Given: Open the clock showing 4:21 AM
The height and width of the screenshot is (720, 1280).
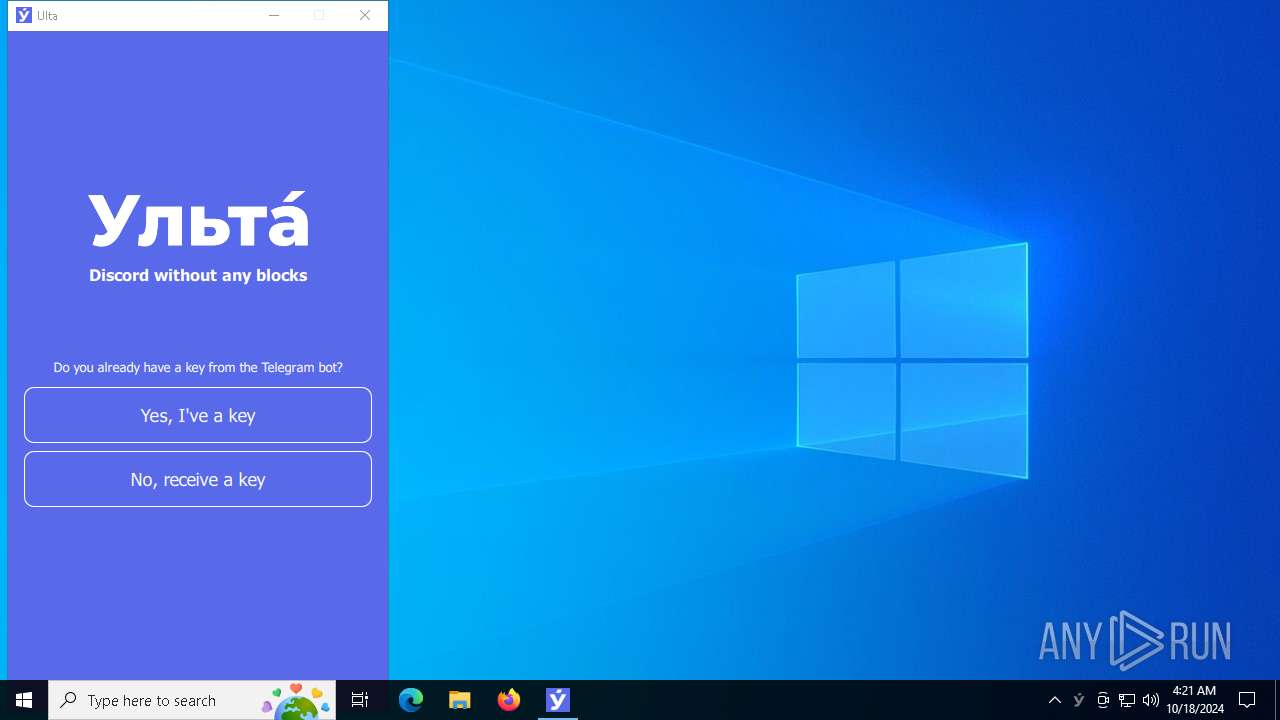Looking at the screenshot, I should tap(1195, 700).
